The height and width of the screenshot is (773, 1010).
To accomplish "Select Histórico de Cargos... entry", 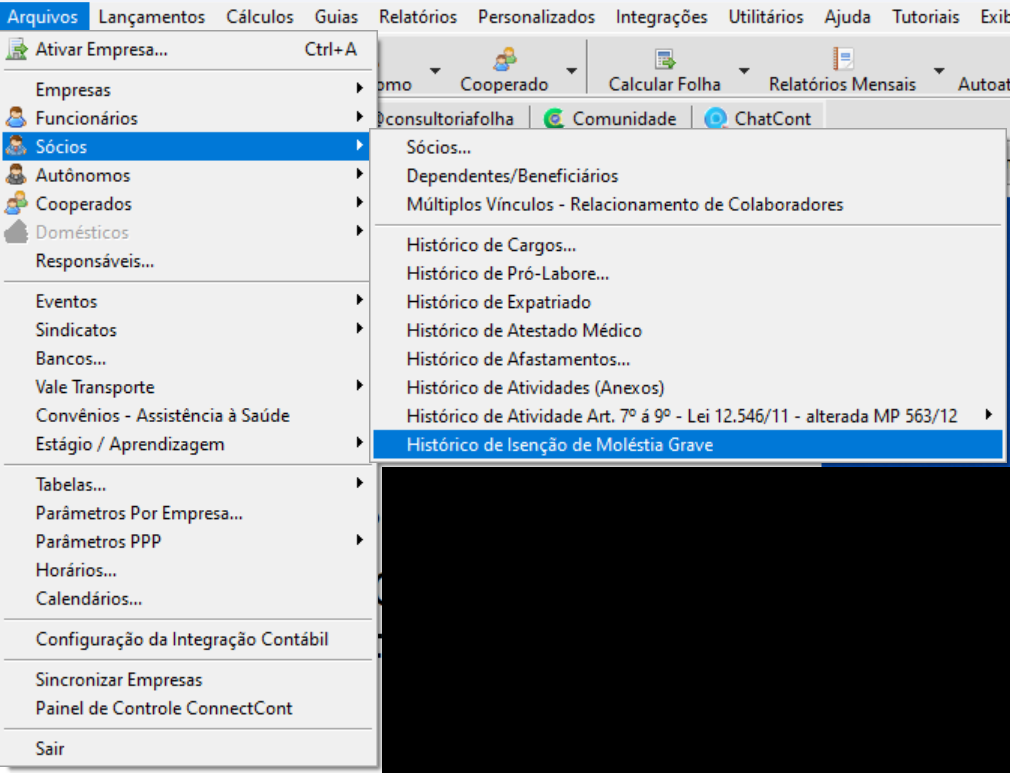I will tap(688, 245).
